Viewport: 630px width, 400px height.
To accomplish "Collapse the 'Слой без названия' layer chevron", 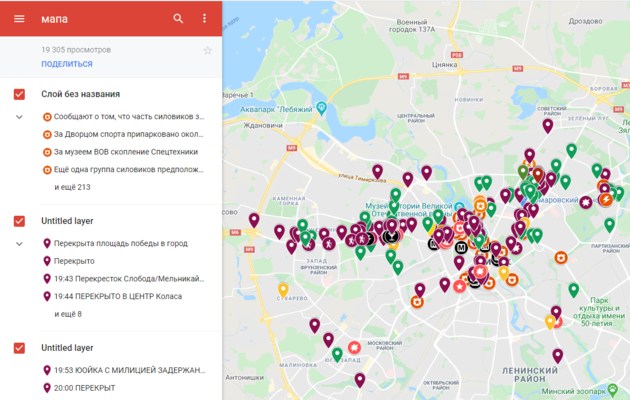I will pyautogui.click(x=19, y=117).
